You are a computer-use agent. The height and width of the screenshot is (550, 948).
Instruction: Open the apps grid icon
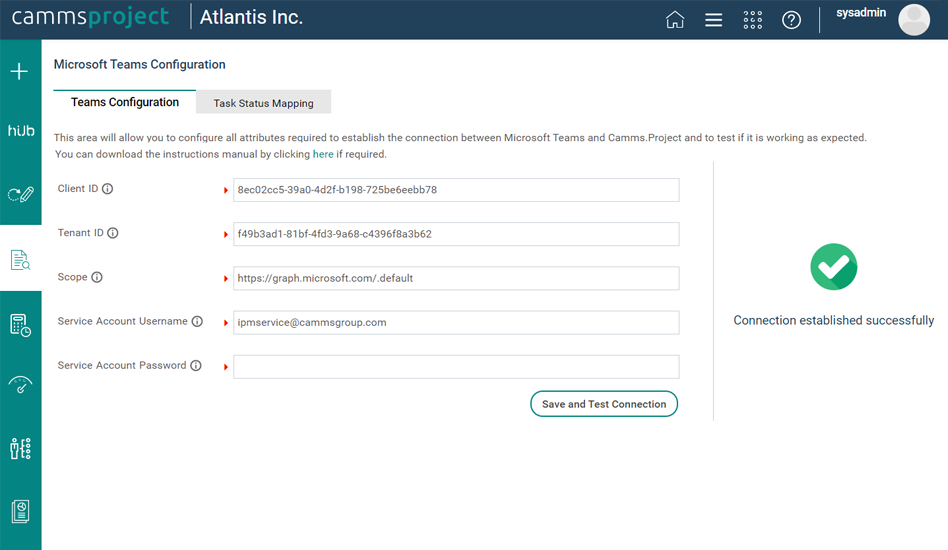(753, 20)
